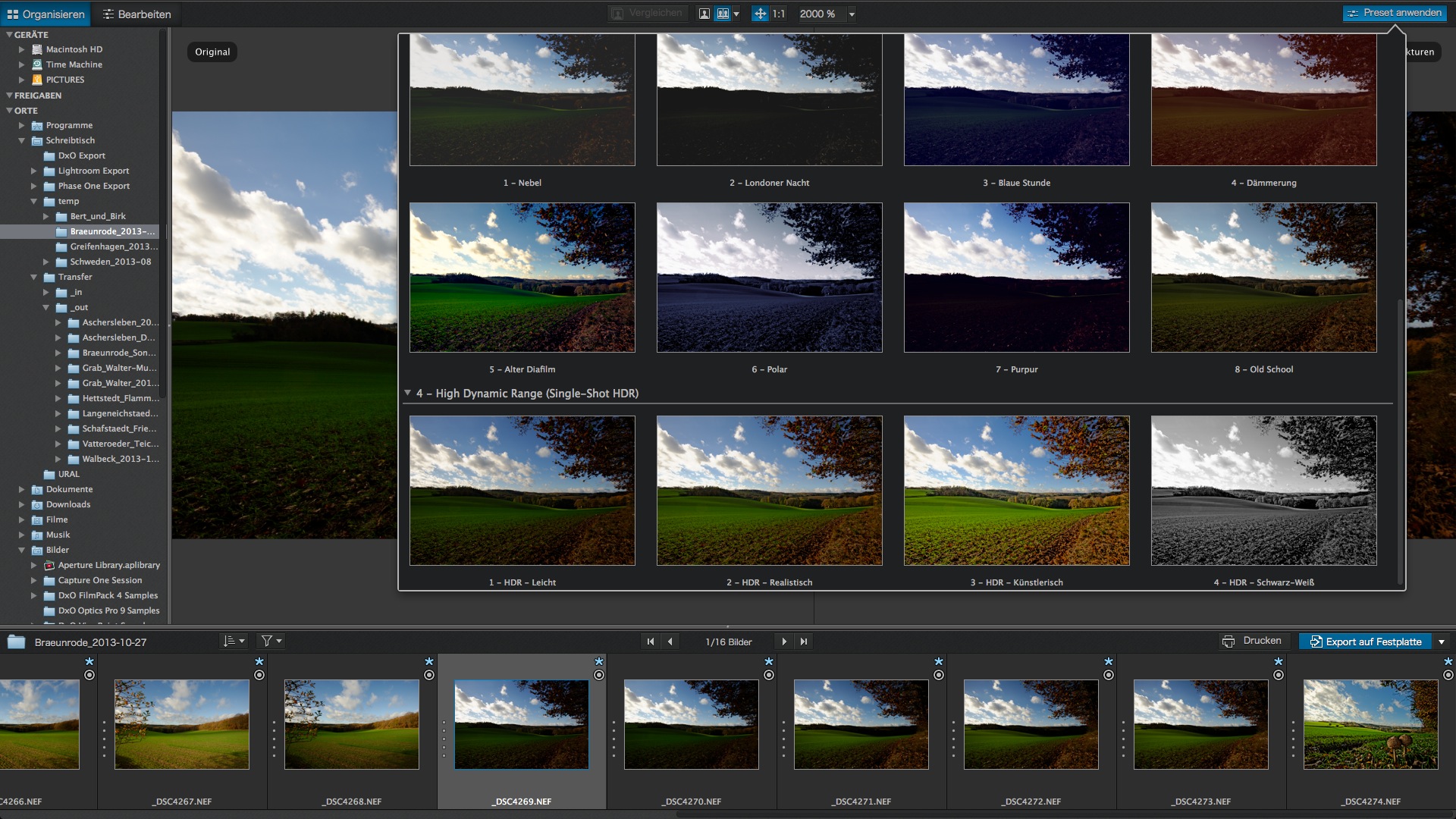This screenshot has height=819, width=1456.
Task: Click the Time Machine icon
Action: (36, 64)
